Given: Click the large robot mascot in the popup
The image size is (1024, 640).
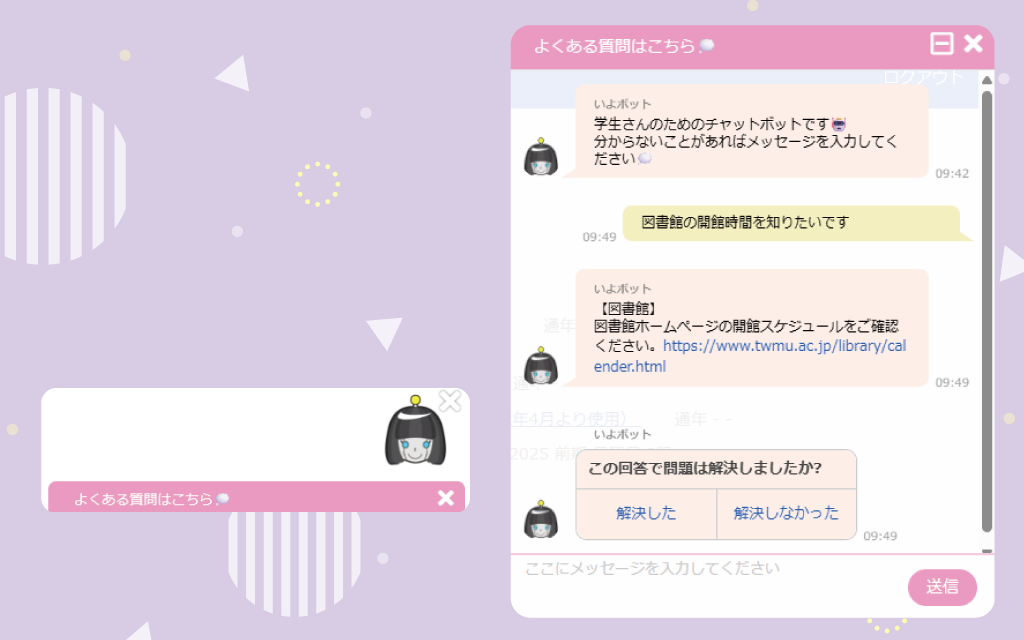Looking at the screenshot, I should 415,431.
